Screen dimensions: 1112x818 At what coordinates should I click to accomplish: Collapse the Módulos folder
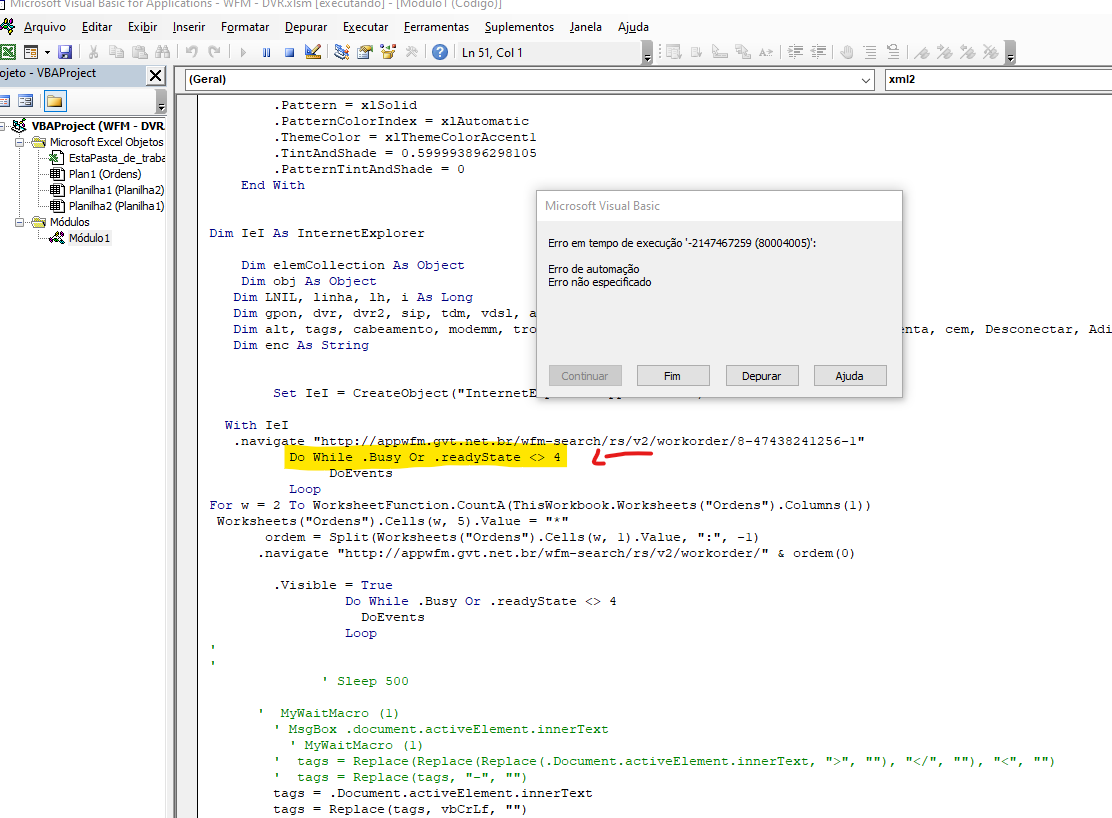20,222
